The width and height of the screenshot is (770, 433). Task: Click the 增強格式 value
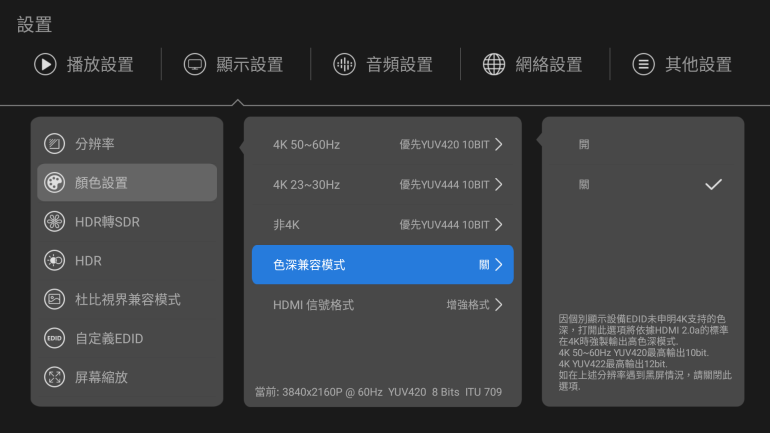tap(468, 305)
